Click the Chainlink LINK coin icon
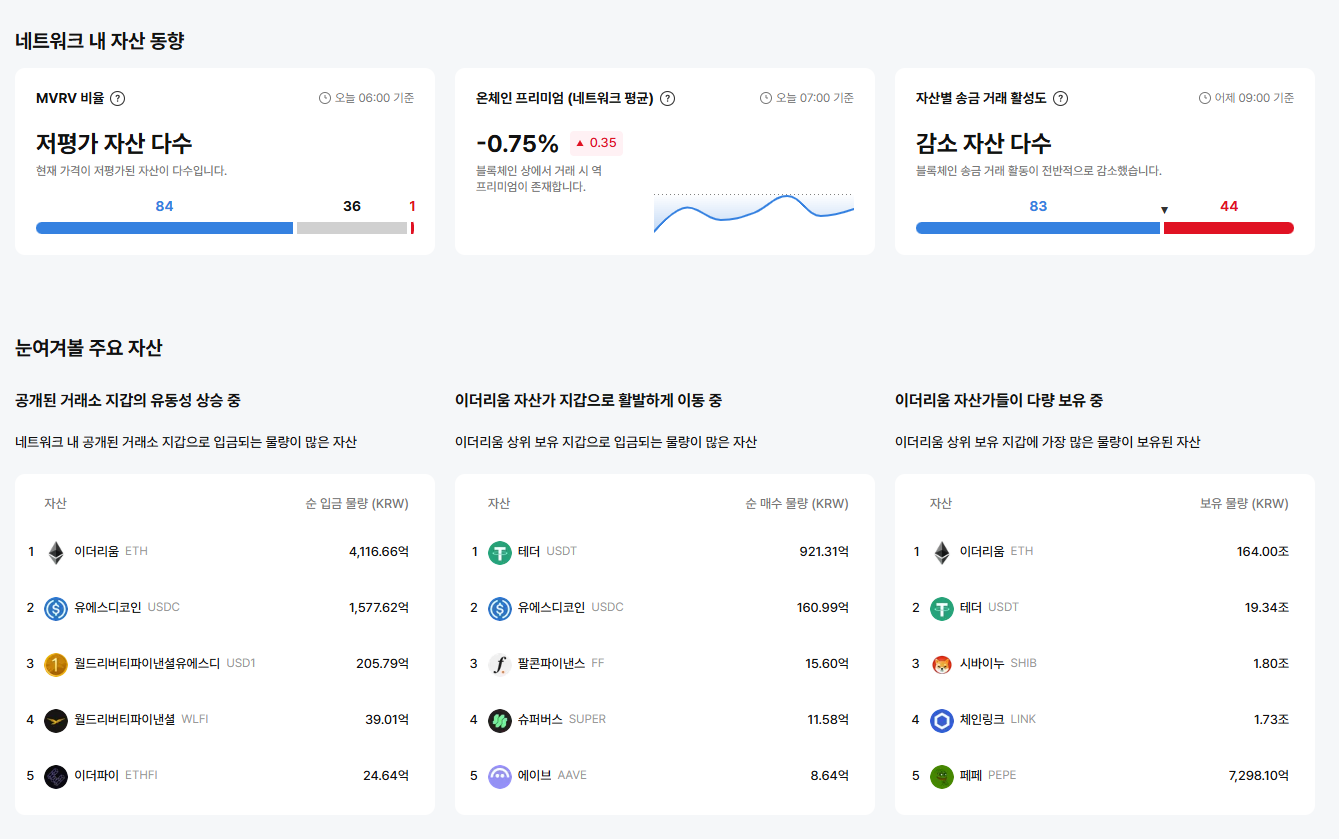This screenshot has height=839, width=1339. point(940,719)
